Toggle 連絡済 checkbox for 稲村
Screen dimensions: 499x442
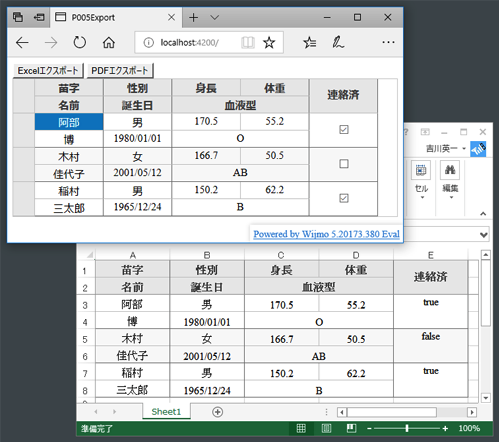(344, 198)
